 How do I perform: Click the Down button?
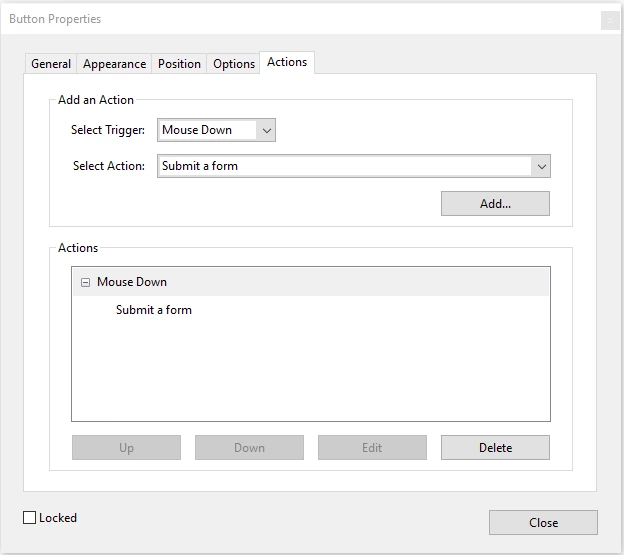(x=249, y=448)
